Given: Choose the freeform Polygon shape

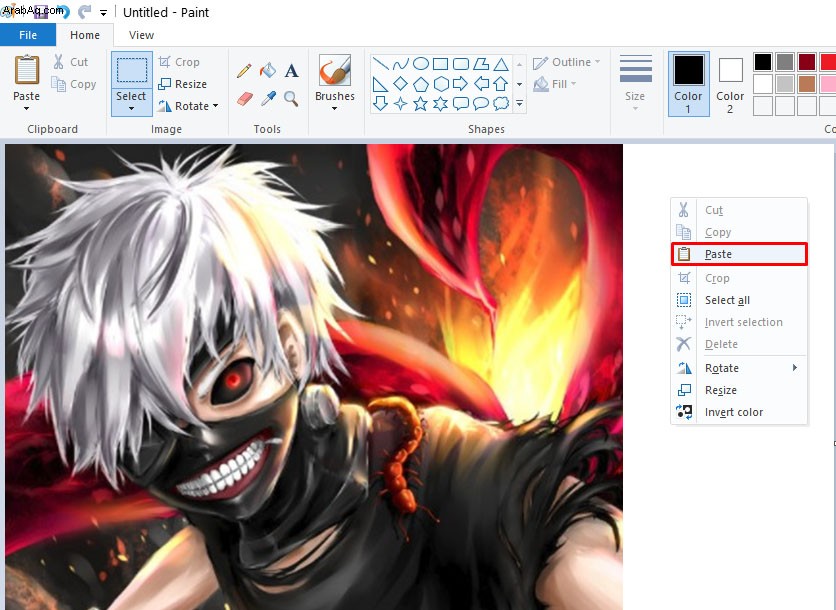Looking at the screenshot, I should click(481, 64).
